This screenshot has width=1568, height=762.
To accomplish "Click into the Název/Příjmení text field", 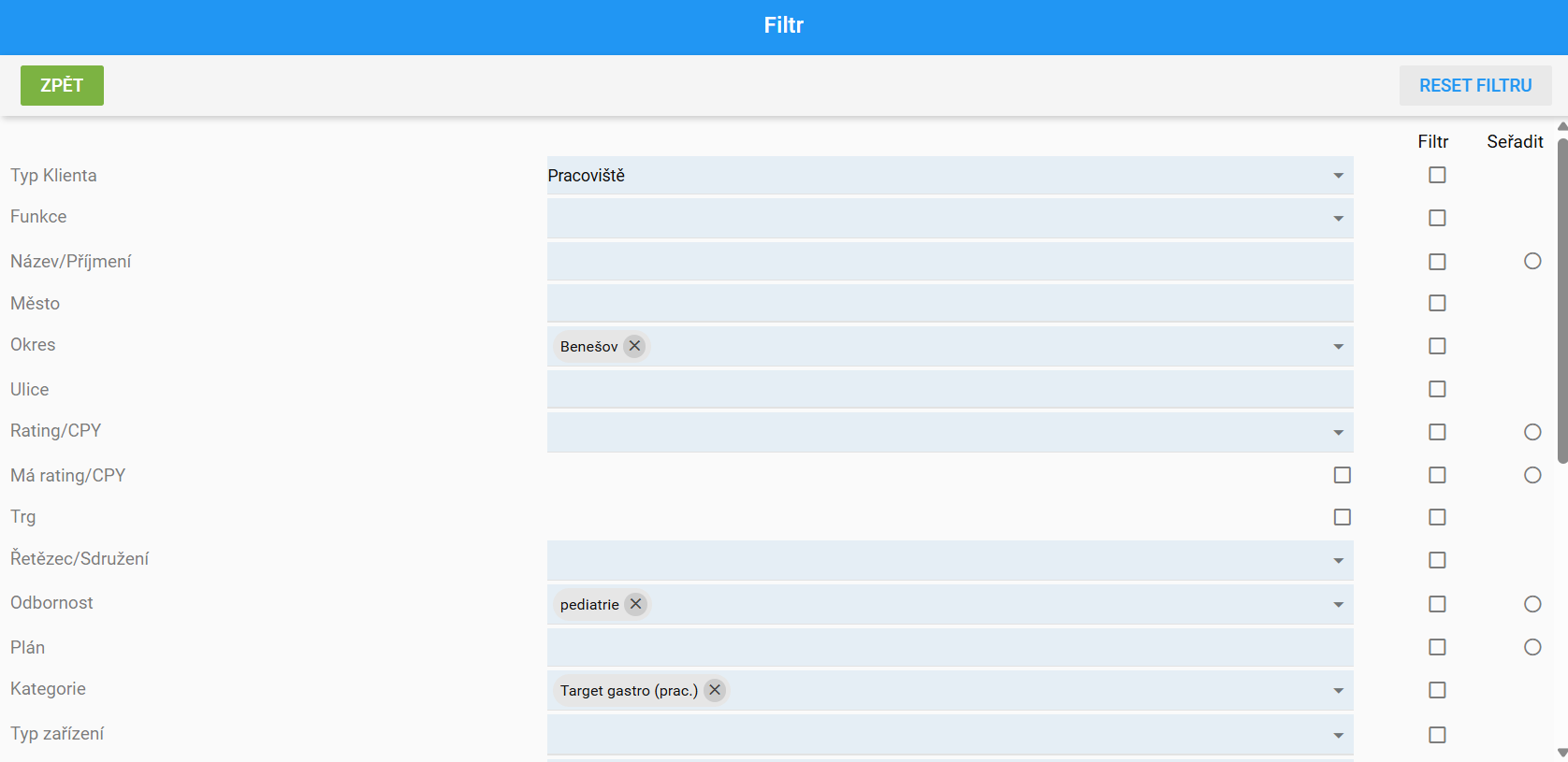I will tap(949, 262).
